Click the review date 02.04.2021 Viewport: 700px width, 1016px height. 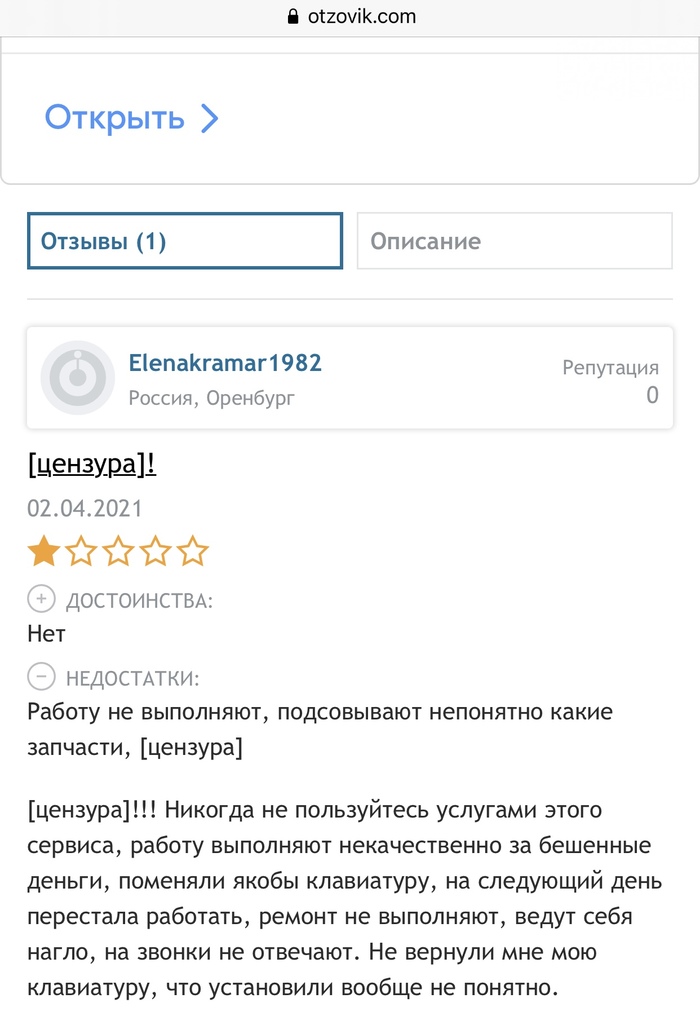[x=85, y=508]
